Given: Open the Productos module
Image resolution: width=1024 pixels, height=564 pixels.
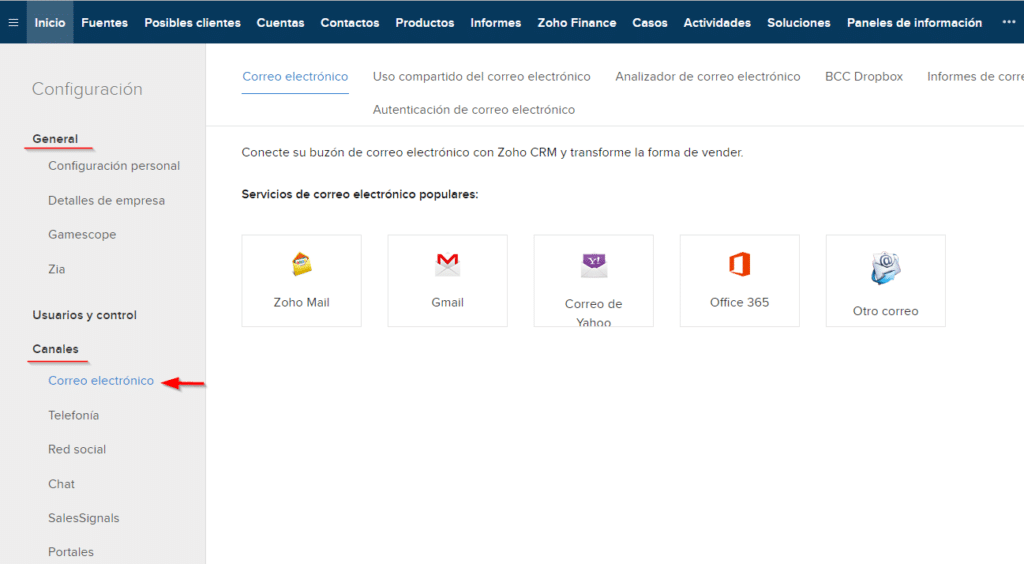Looking at the screenshot, I should coord(424,22).
